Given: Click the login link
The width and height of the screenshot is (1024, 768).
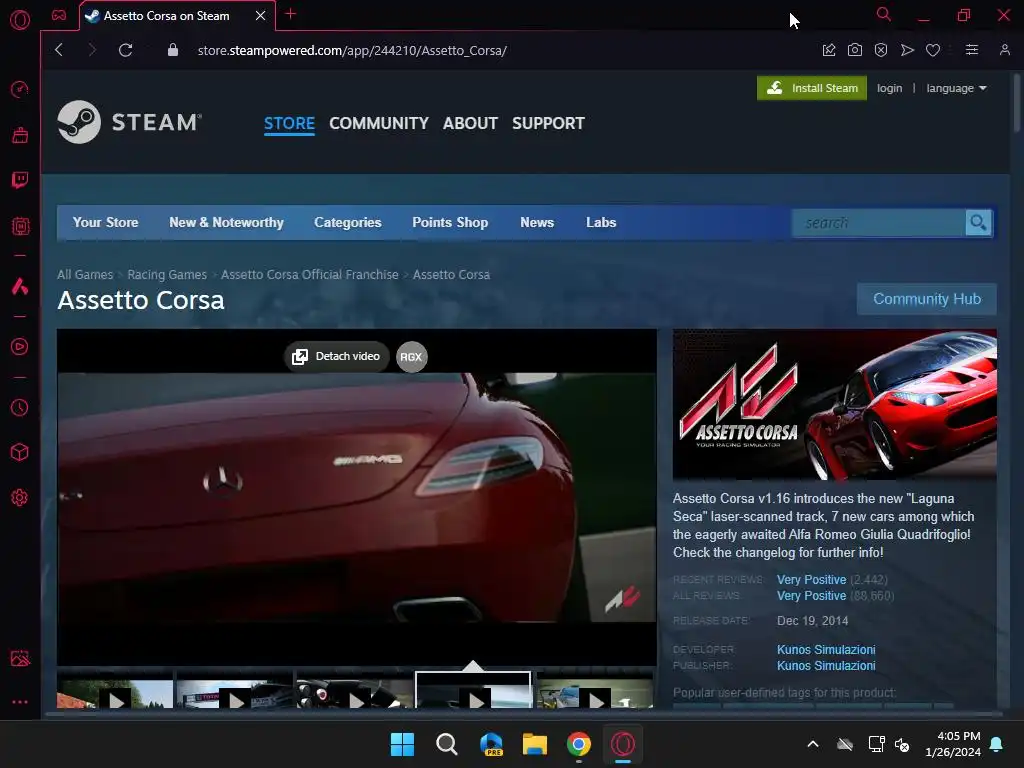Looking at the screenshot, I should 889,88.
